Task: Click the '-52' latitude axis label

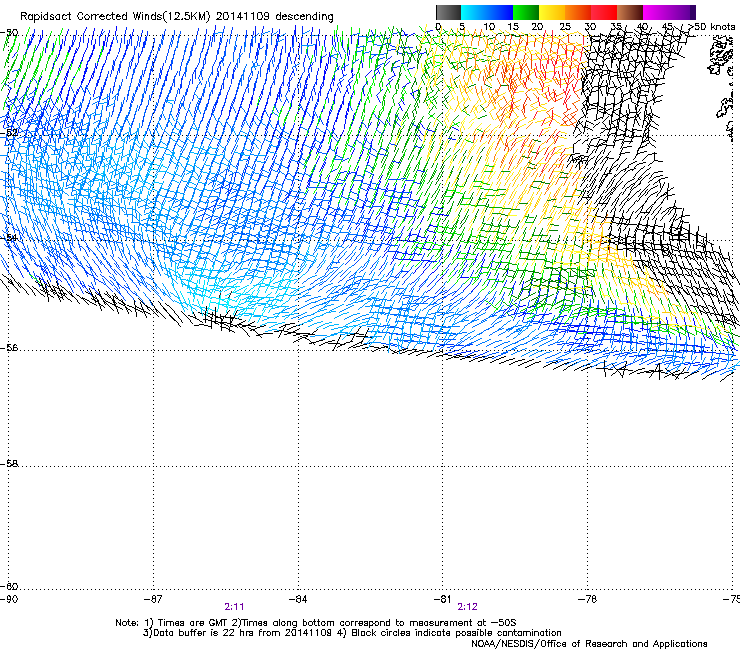Action: coord(9,133)
